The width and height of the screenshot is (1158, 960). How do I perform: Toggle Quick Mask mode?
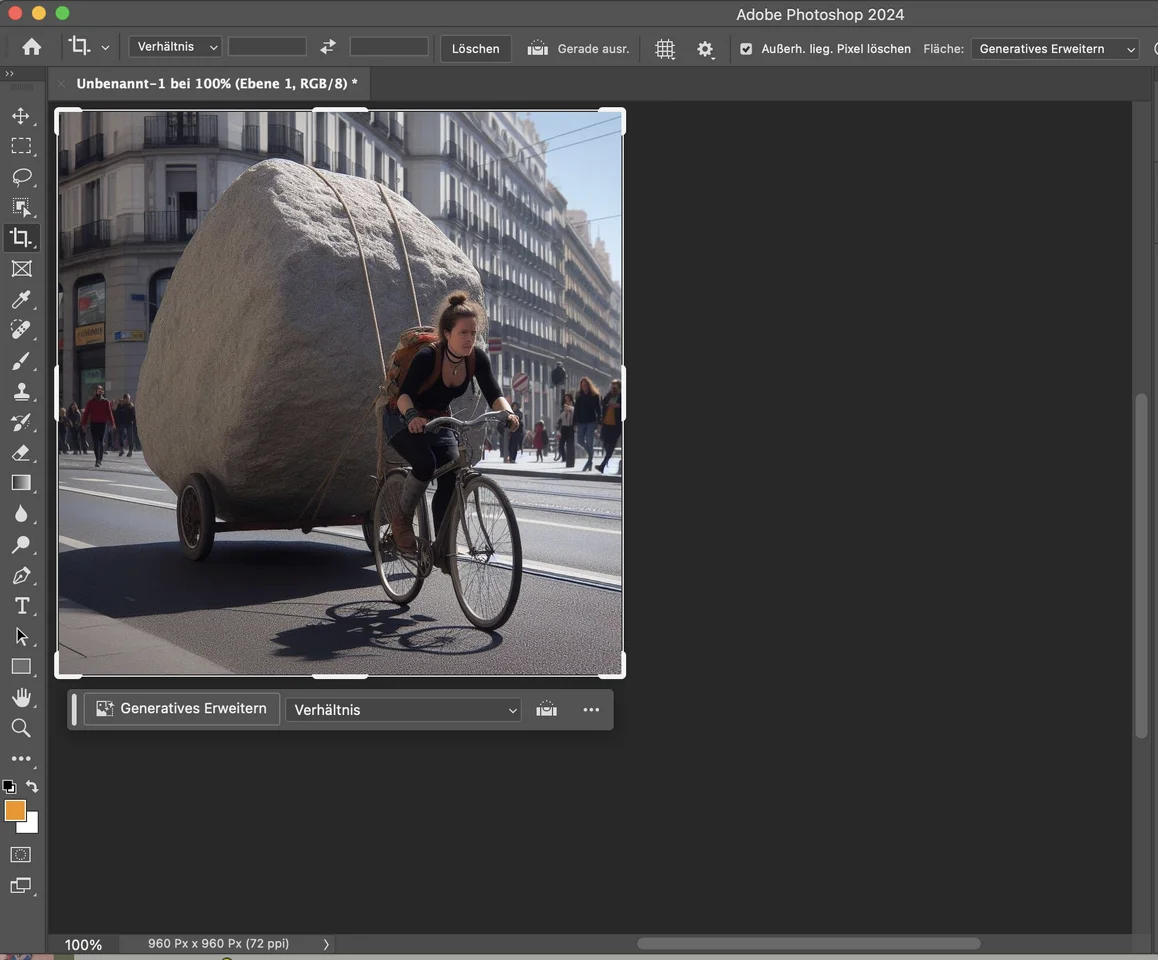point(21,855)
